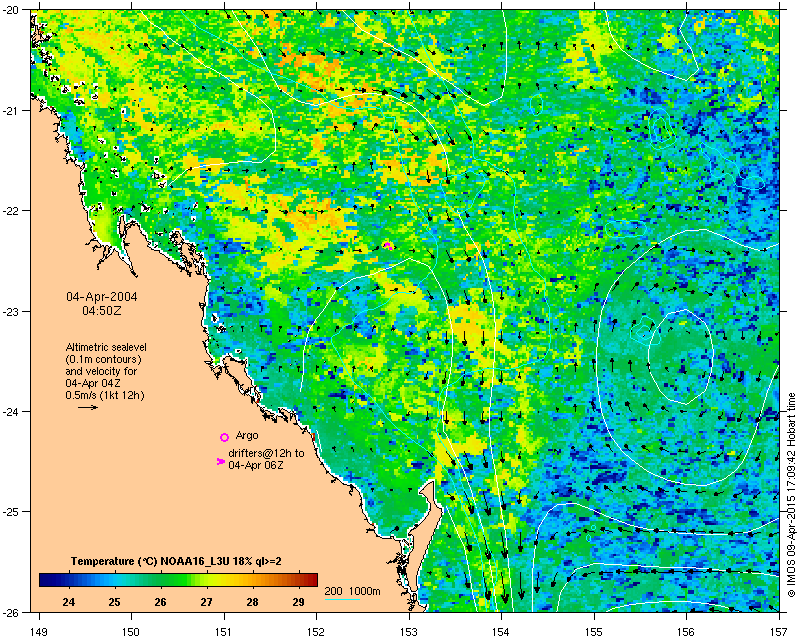Click the longitude axis label 153
Viewport: 800px width, 640px height.
pyautogui.click(x=409, y=632)
